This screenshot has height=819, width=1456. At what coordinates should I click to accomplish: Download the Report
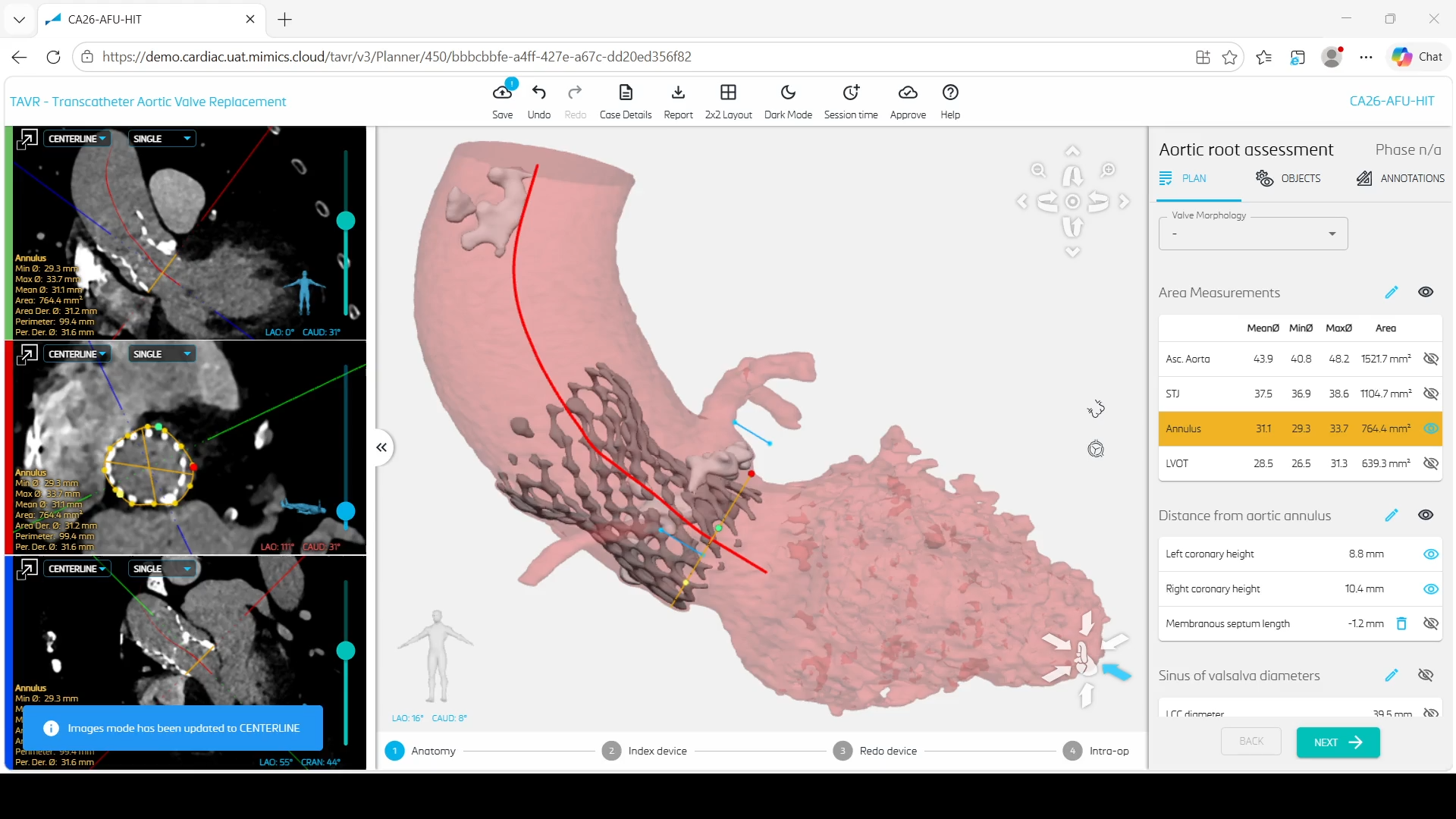click(678, 93)
